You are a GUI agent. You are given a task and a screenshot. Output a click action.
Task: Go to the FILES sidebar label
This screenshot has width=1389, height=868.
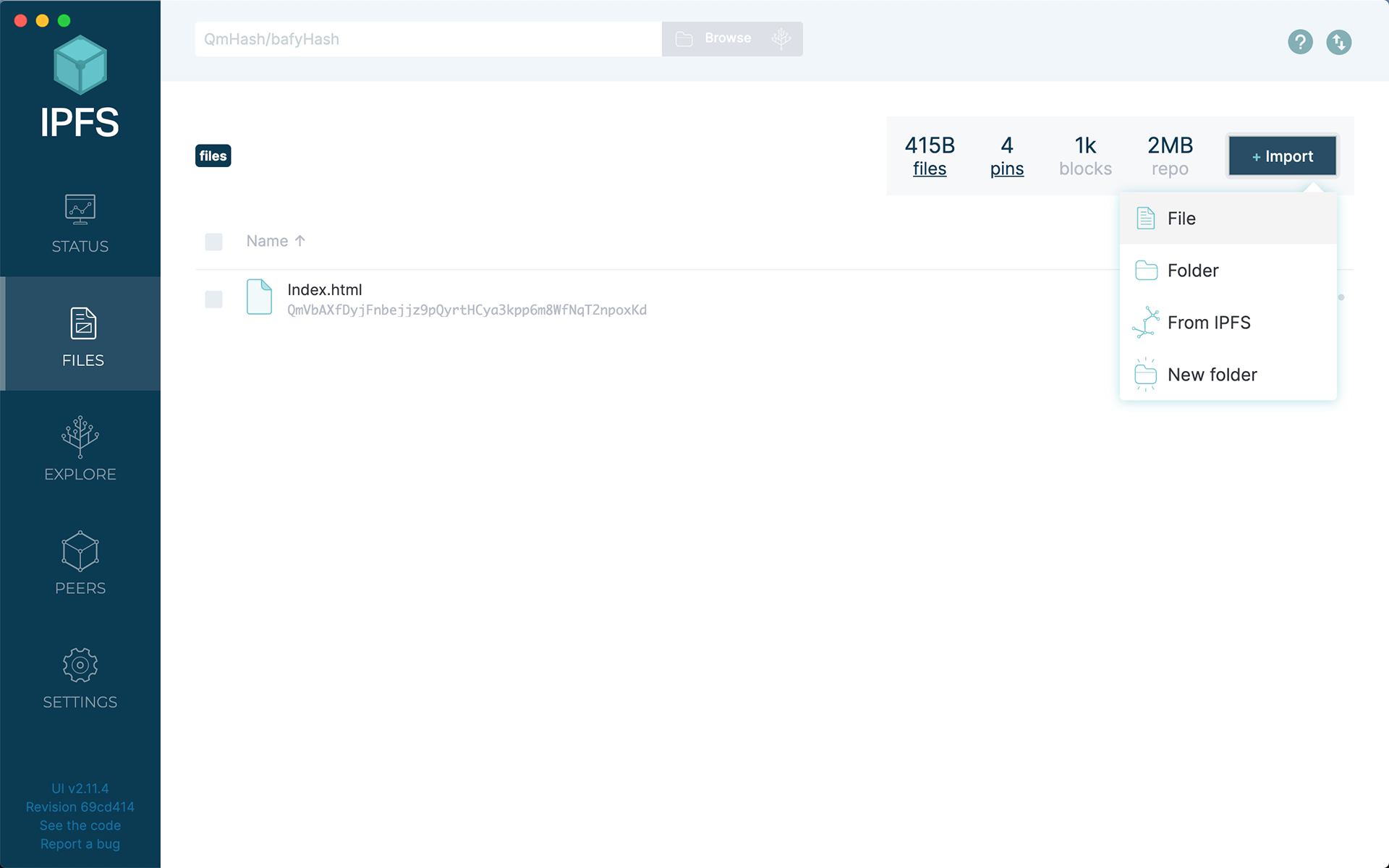tap(83, 360)
